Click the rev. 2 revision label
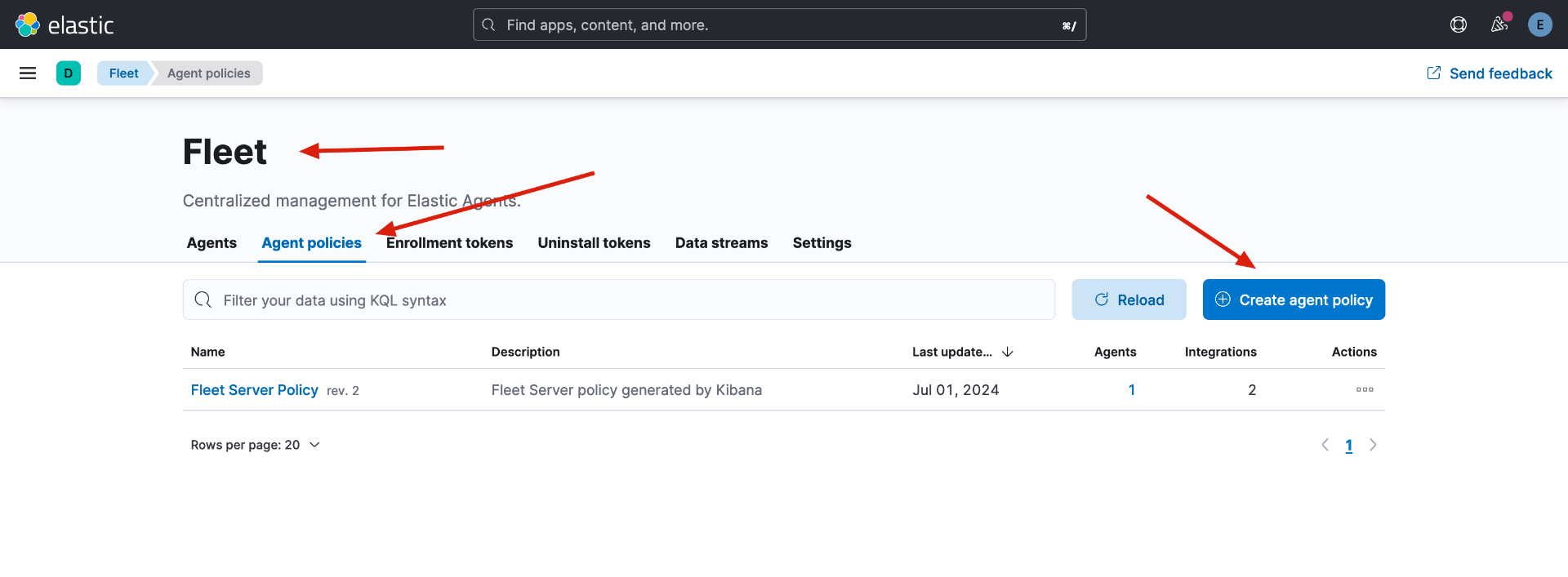1568x577 pixels. click(343, 391)
